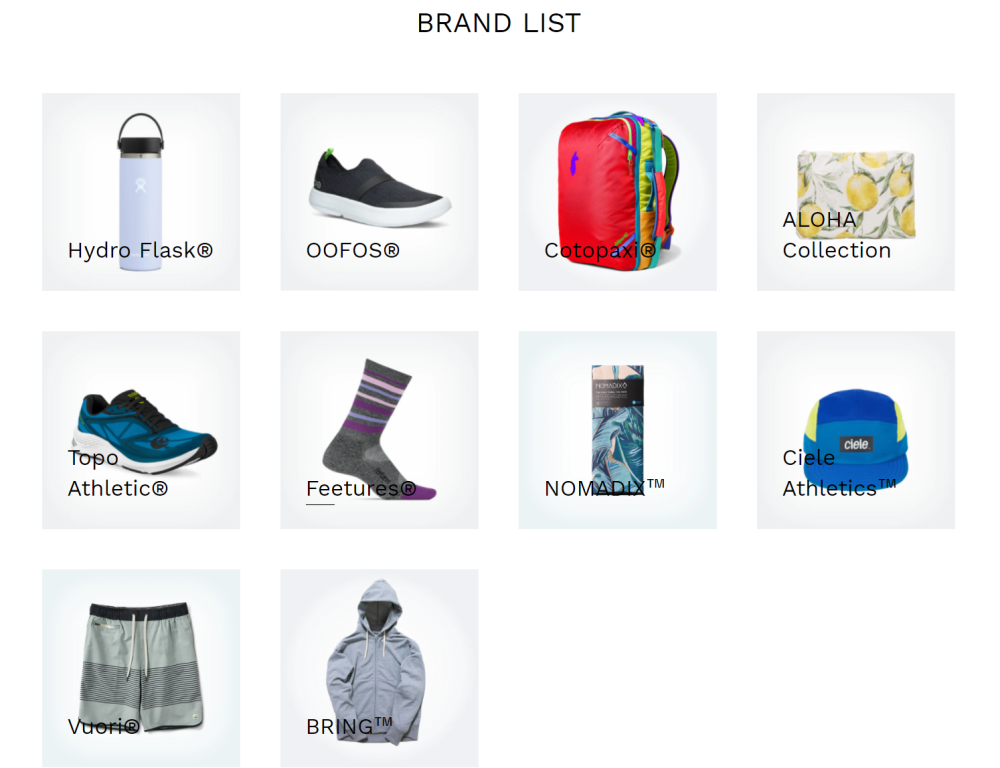Follow the NOMADIX™ text link
The image size is (1000, 768).
pyautogui.click(x=604, y=487)
